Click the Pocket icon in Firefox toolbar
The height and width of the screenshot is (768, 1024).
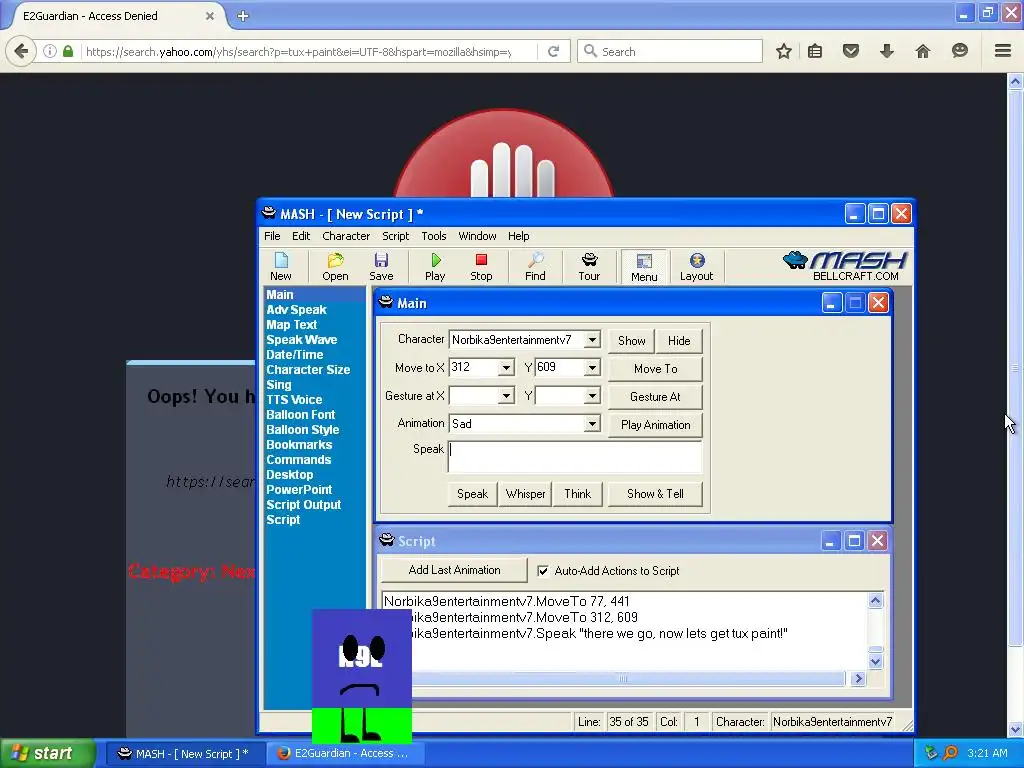851,51
